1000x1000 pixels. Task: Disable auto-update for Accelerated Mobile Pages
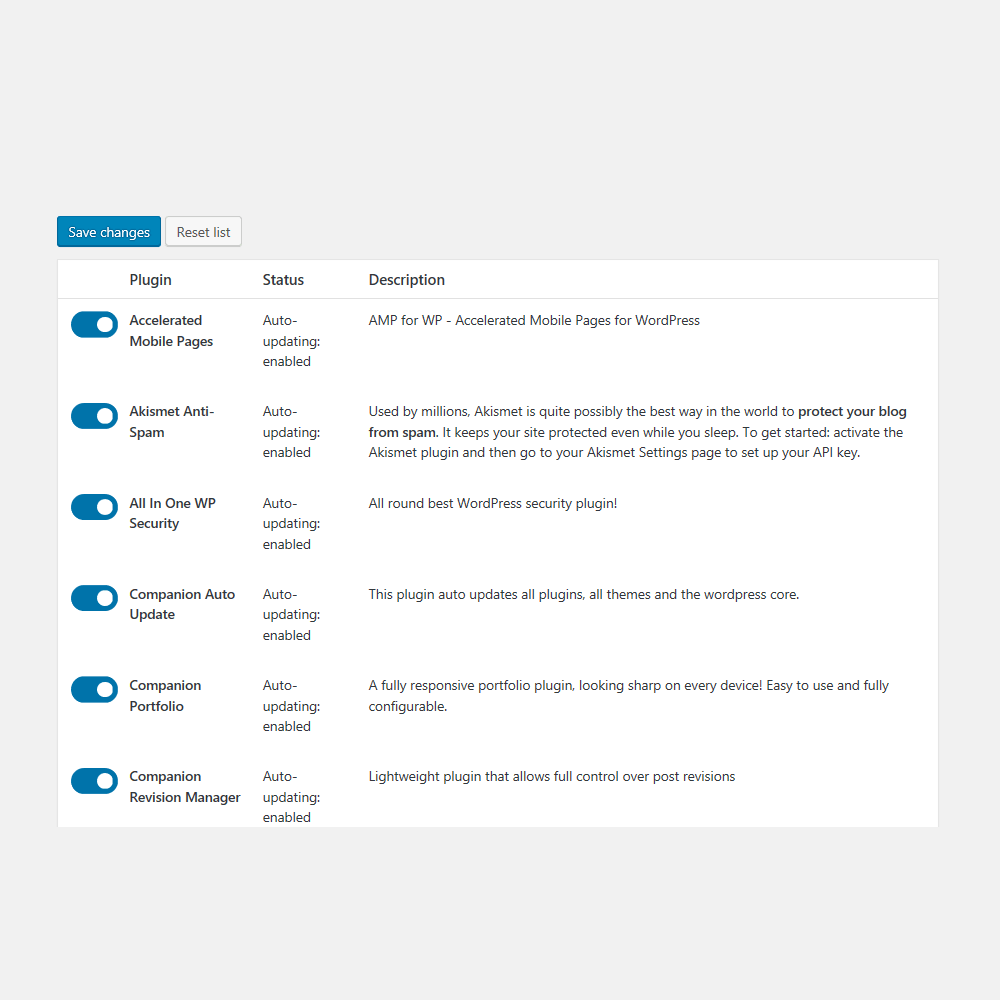[x=94, y=324]
